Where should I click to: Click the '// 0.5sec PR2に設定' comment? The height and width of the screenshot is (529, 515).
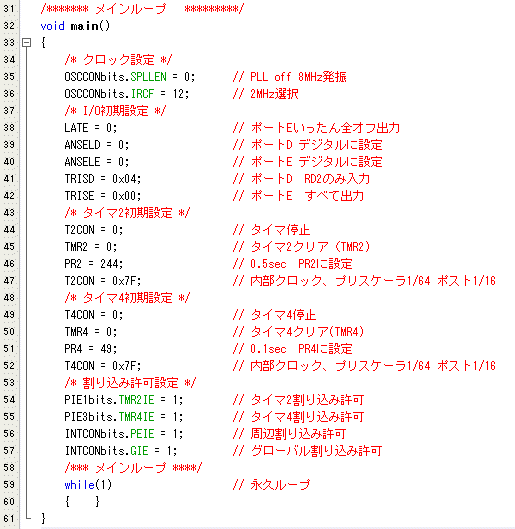[292, 264]
